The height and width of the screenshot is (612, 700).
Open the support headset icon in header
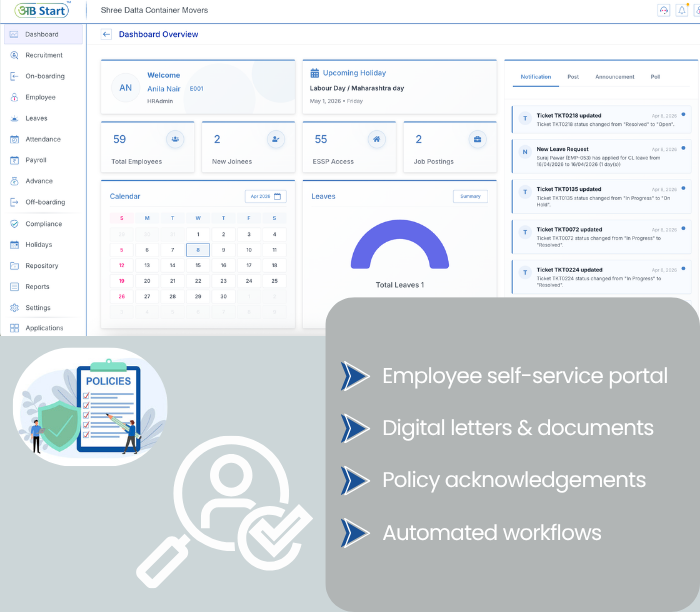pyautogui.click(x=663, y=9)
